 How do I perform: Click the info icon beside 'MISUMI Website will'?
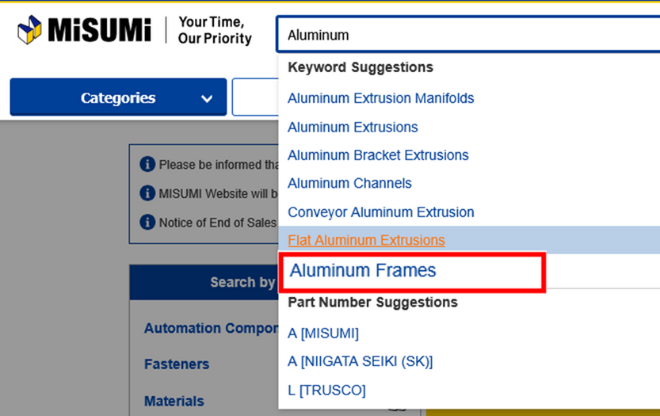[147, 193]
